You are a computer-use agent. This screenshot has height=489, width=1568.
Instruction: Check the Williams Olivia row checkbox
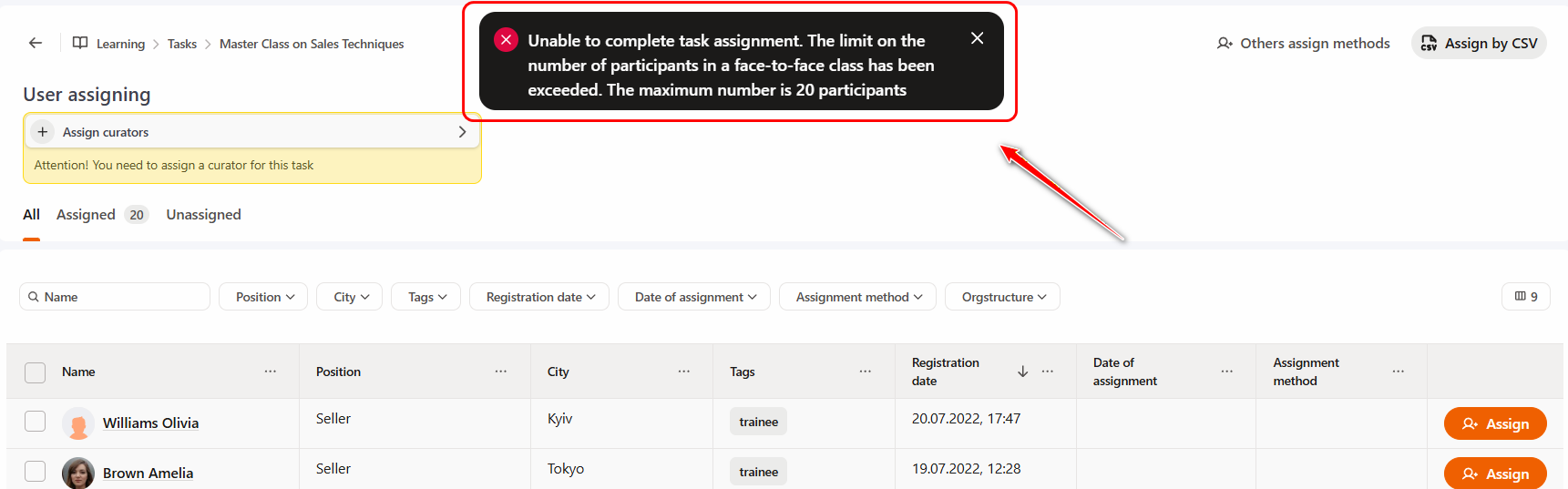point(36,421)
